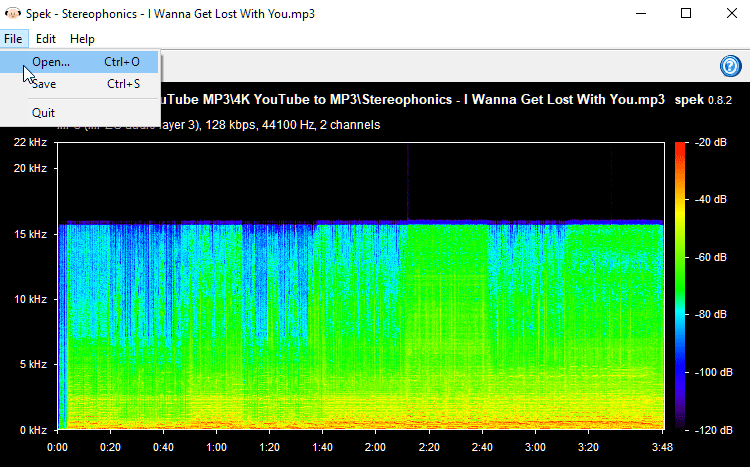
Task: Open the Help menu
Action: point(82,39)
